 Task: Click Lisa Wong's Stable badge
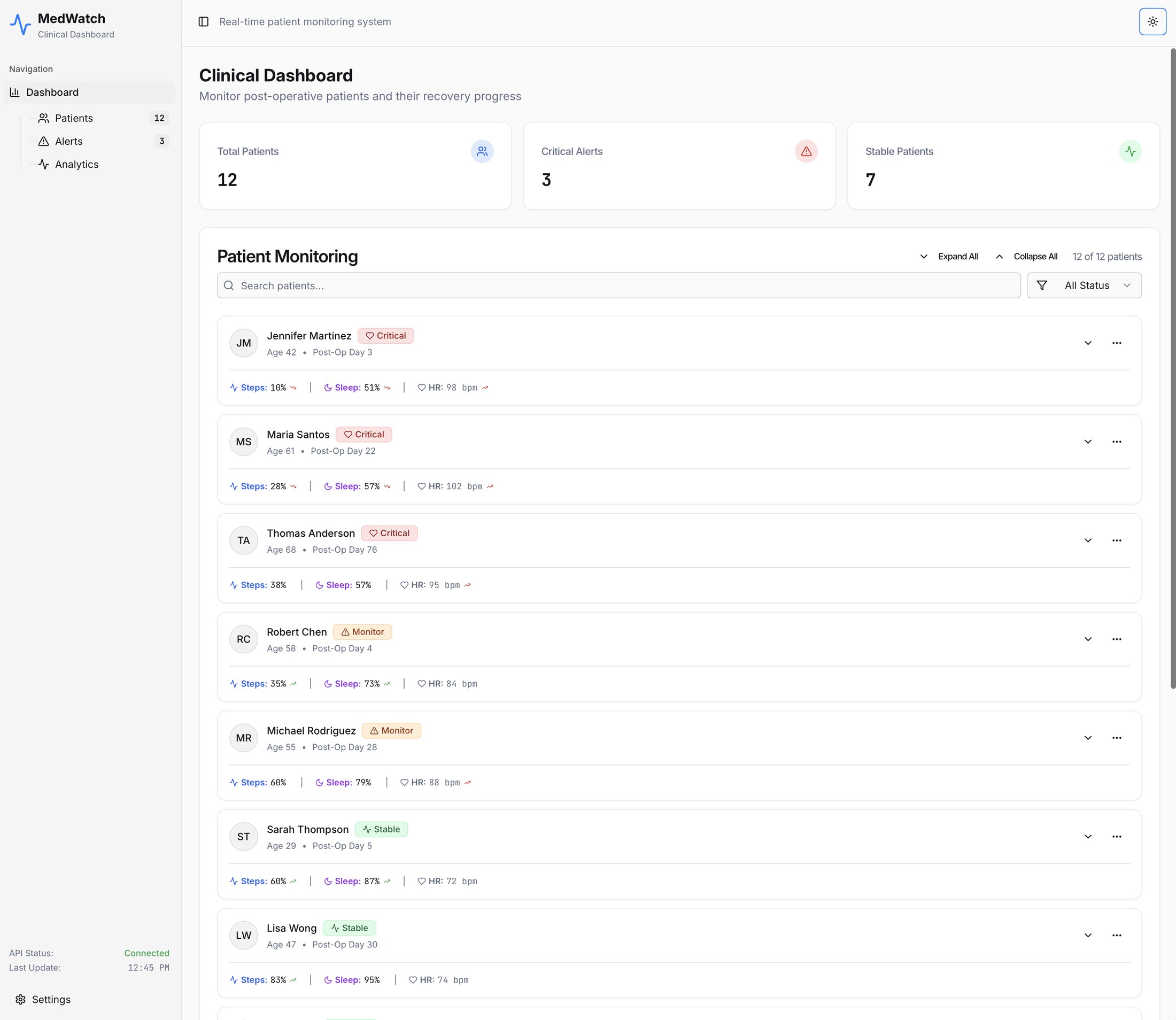(x=350, y=929)
